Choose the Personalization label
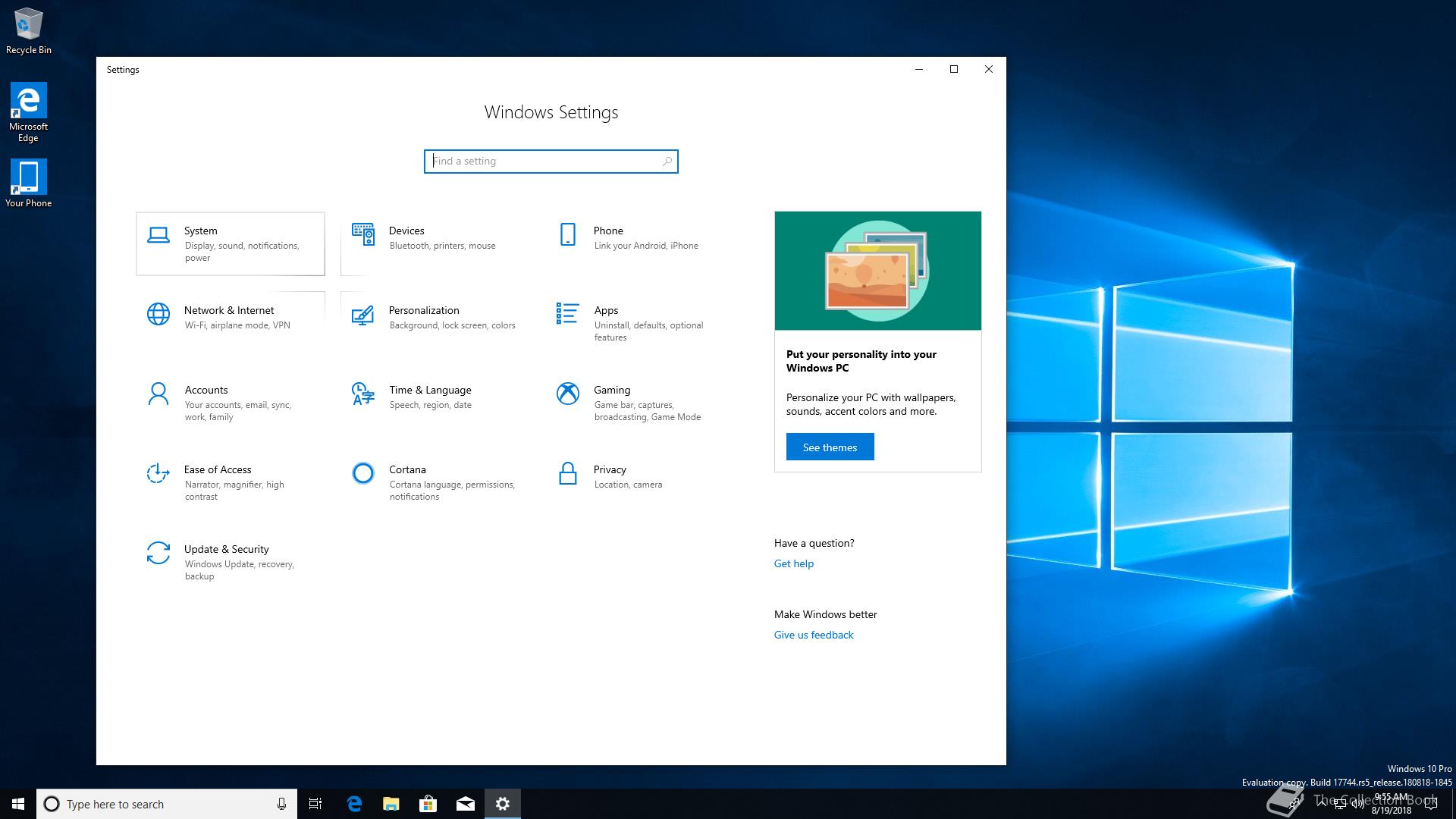1456x819 pixels. pos(424,310)
